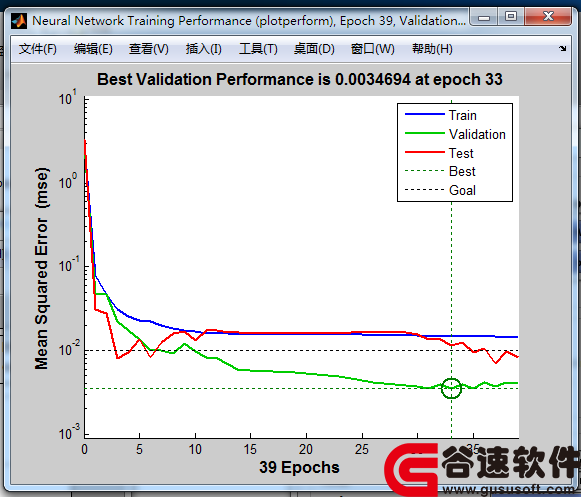Click the dock figure arrow icon
Screen dimensions: 581x497
[x=562, y=49]
